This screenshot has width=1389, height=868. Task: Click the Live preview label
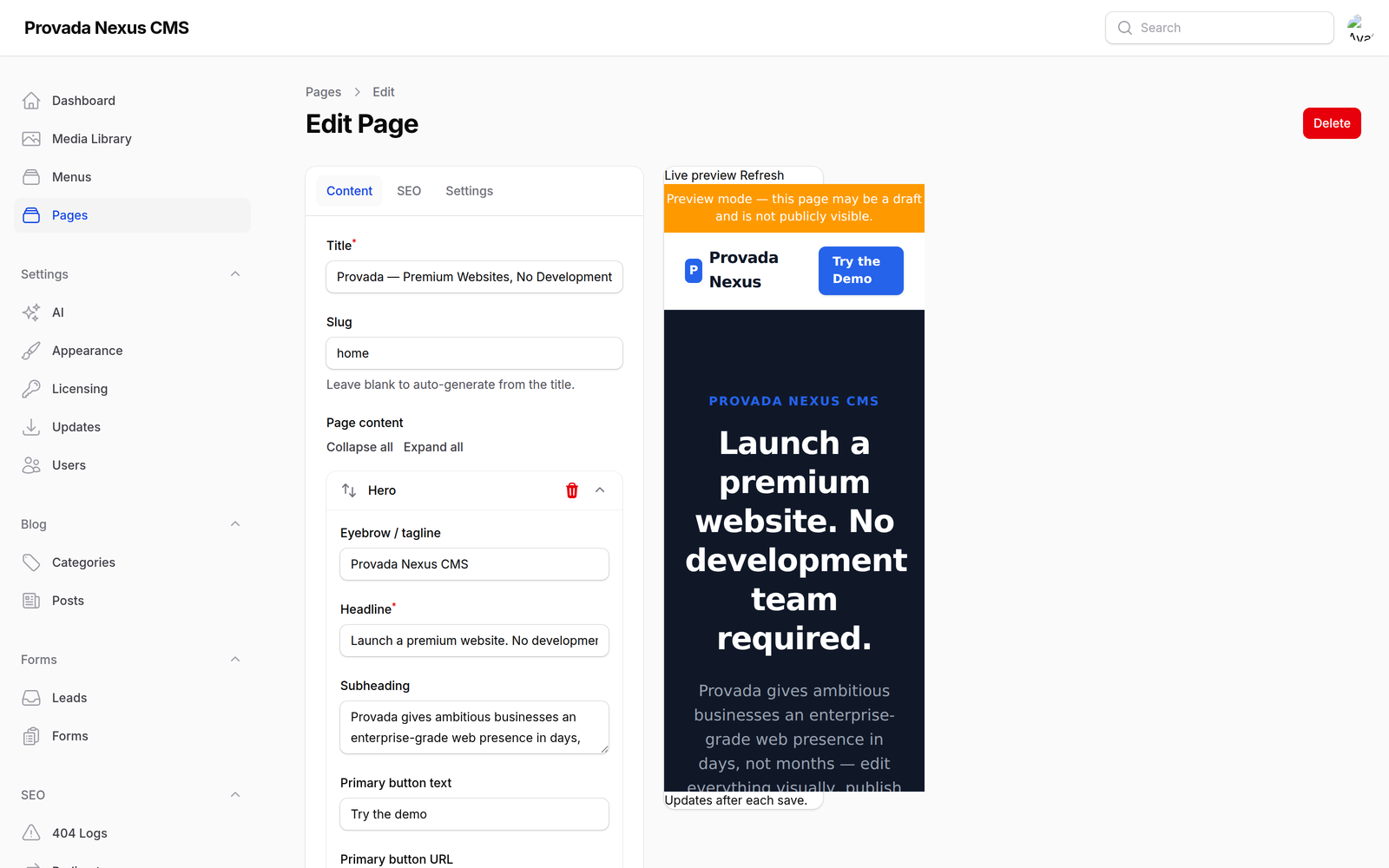point(701,175)
